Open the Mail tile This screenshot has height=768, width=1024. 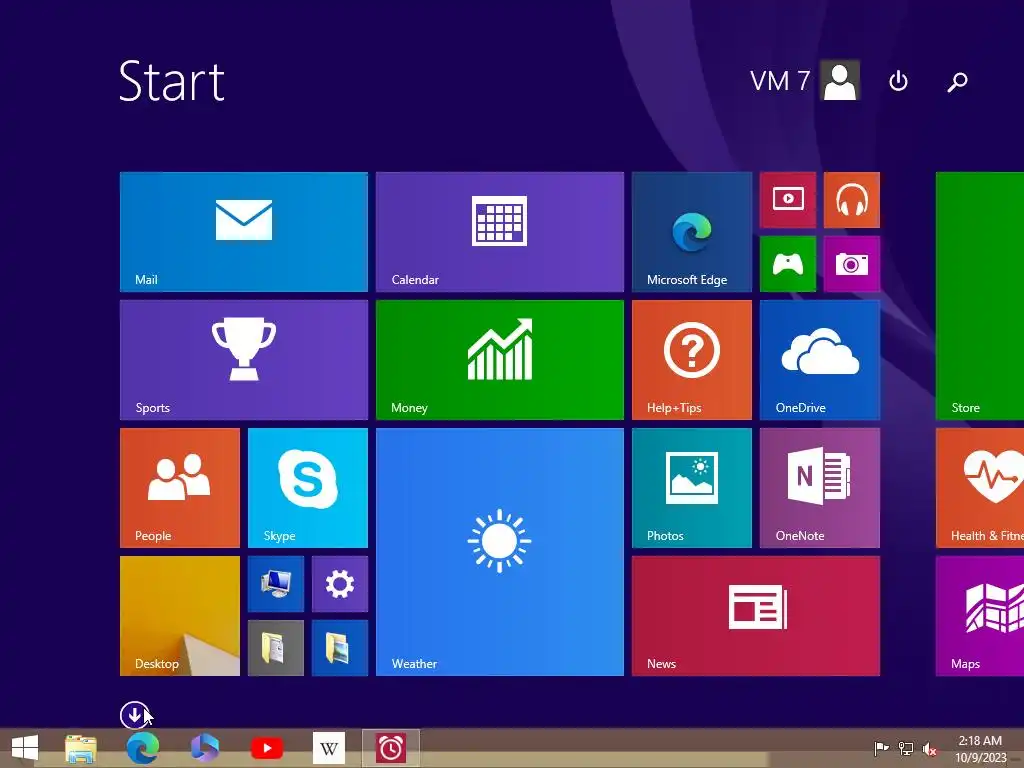click(x=244, y=232)
